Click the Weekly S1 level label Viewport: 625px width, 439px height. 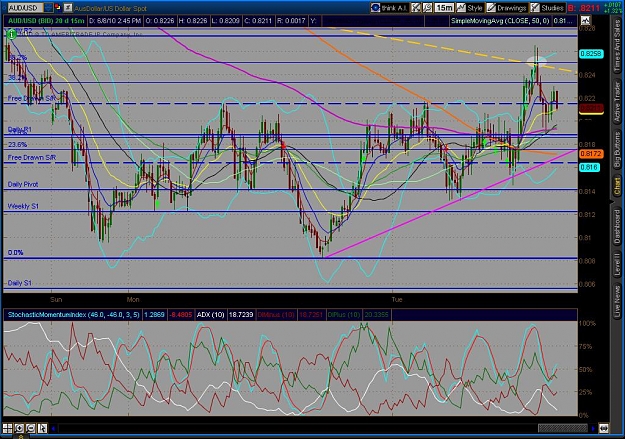(23, 206)
